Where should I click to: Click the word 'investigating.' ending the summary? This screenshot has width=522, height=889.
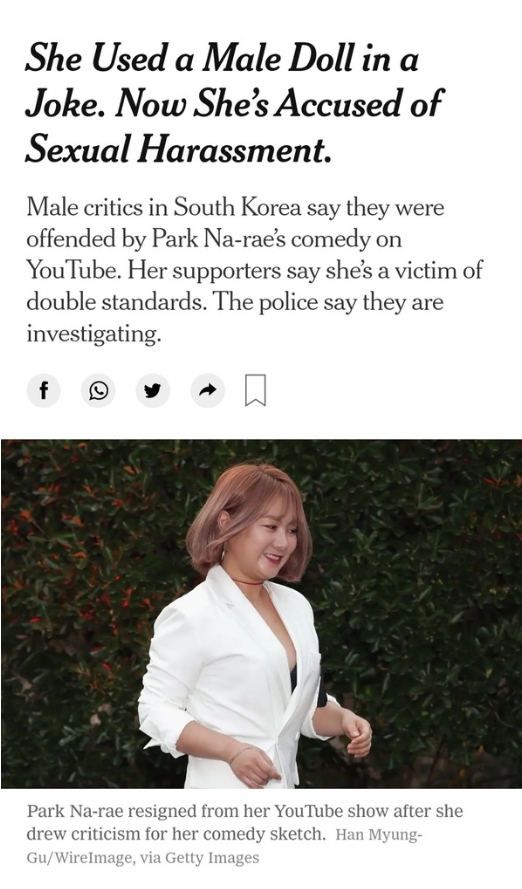94,334
